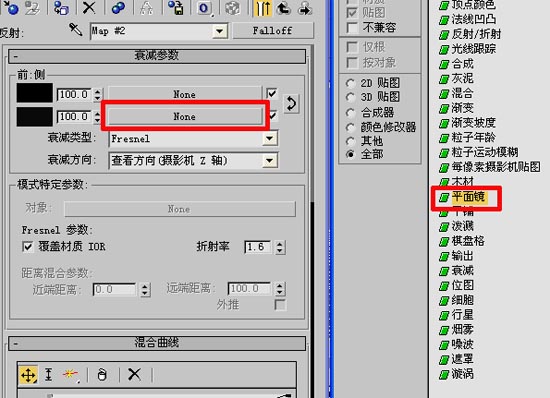Toggle the 不兼容 checkbox
This screenshot has width=550, height=398.
pyautogui.click(x=352, y=27)
